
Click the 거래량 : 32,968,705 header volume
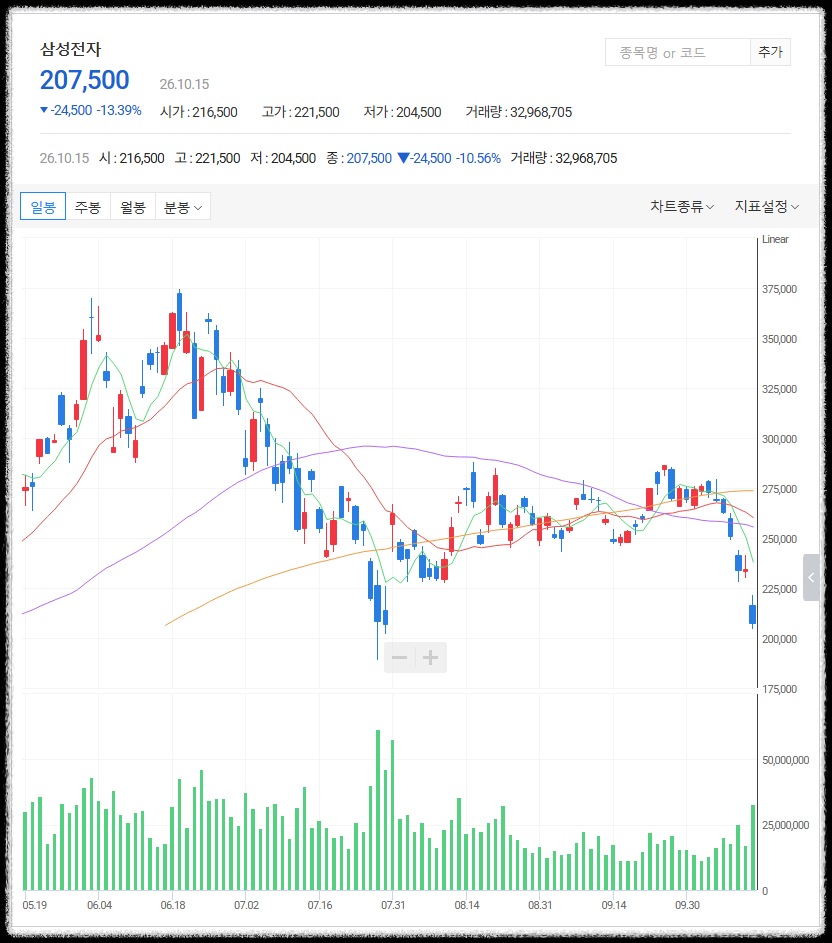click(519, 112)
